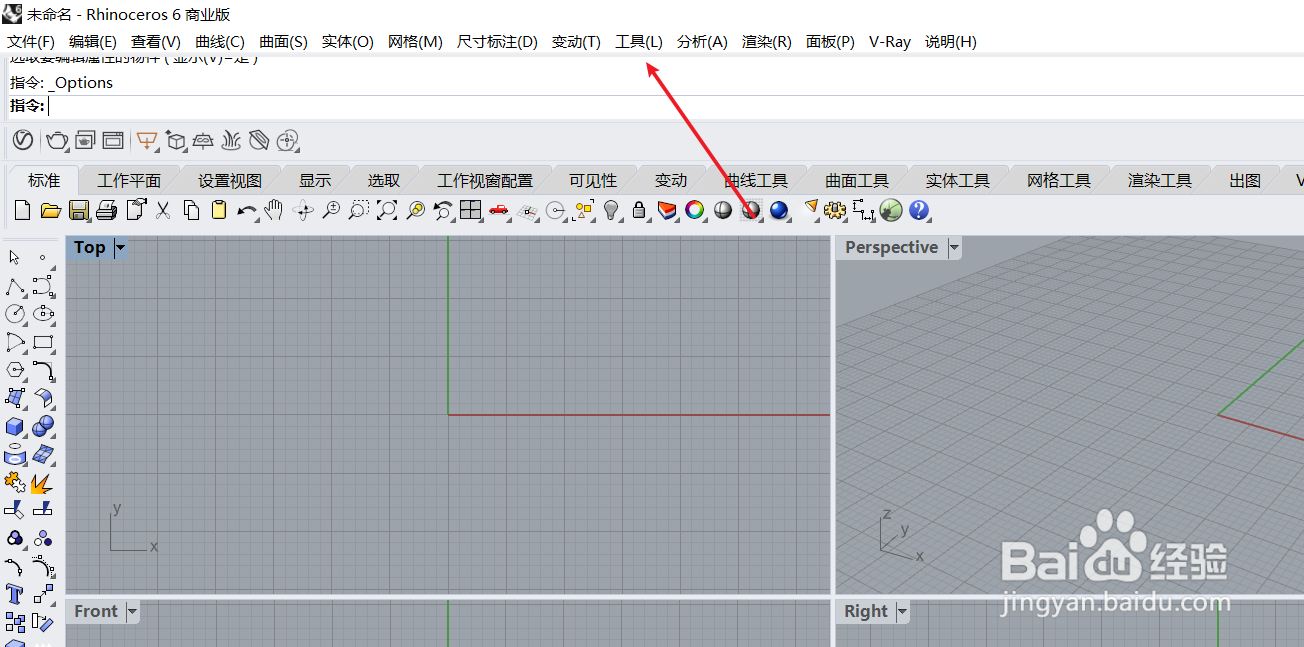Click the four viewports layout icon
1304x647 pixels.
471,210
